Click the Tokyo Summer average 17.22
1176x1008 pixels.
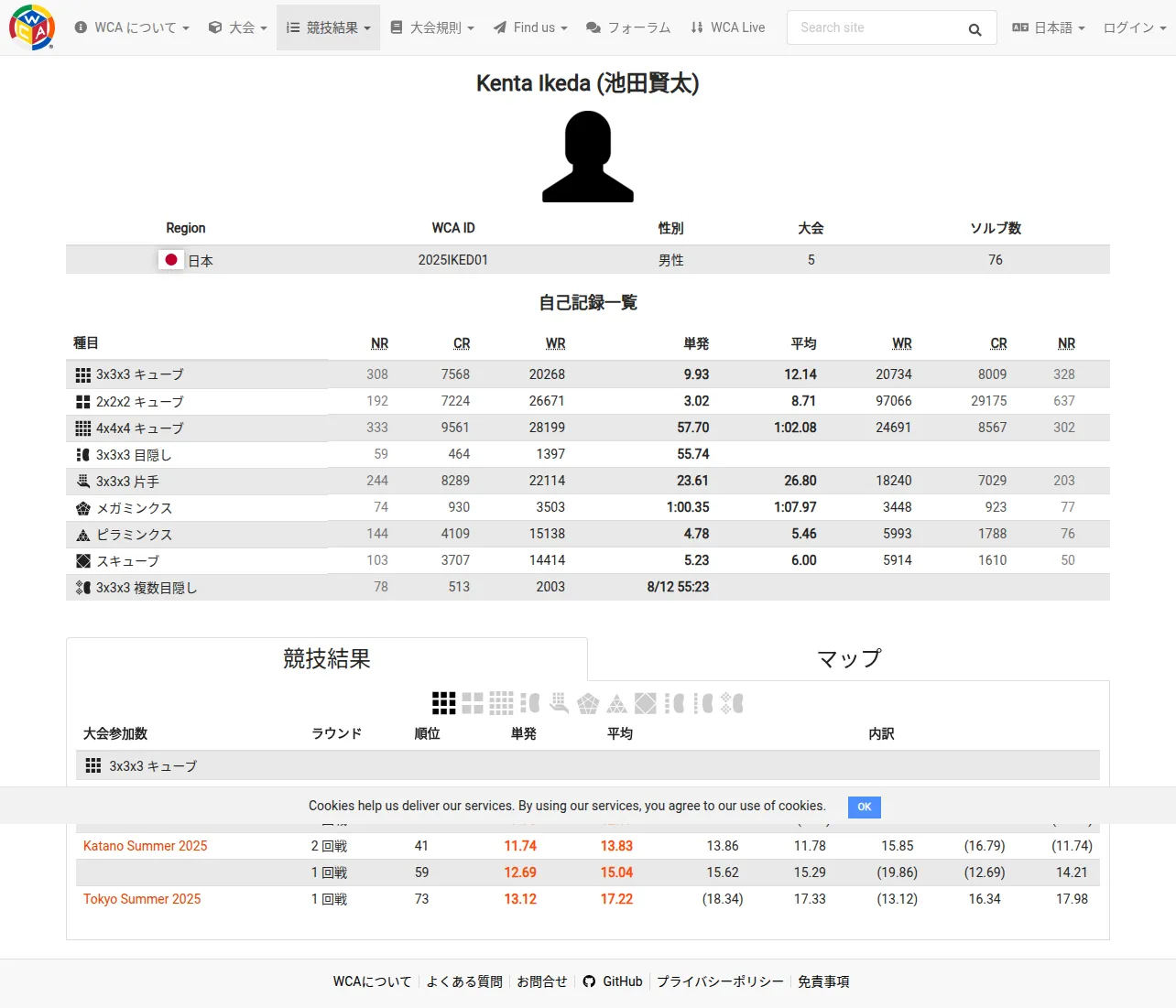(616, 899)
